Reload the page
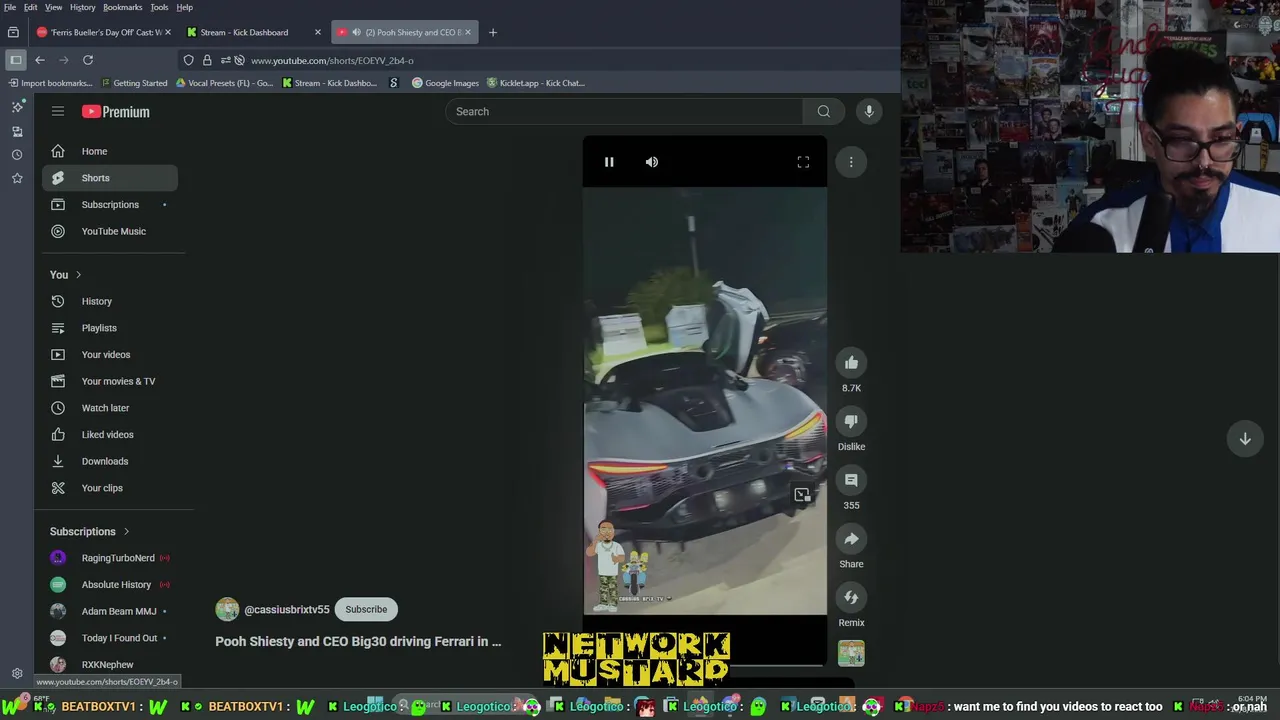Screen dimensions: 1280x720 (x=88, y=60)
